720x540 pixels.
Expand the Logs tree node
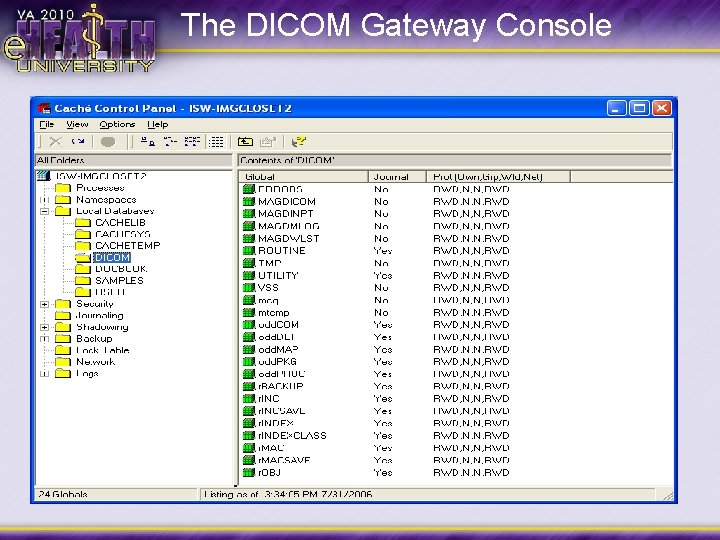pyautogui.click(x=45, y=373)
